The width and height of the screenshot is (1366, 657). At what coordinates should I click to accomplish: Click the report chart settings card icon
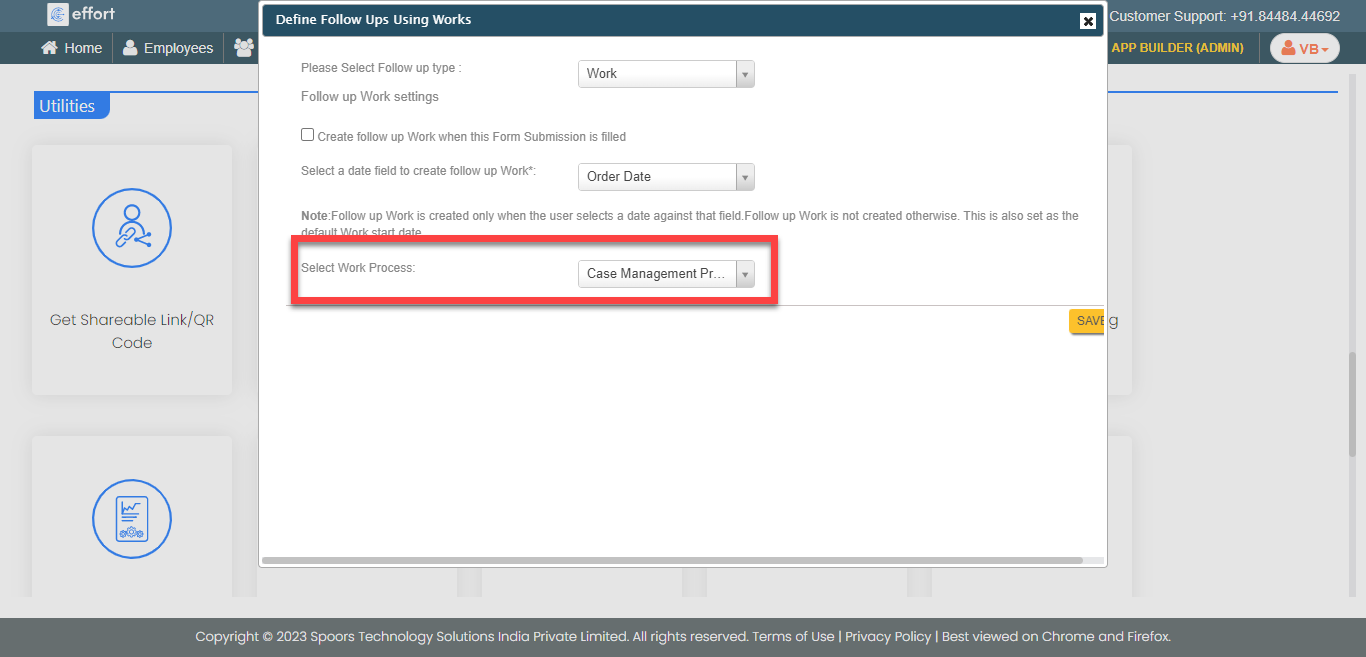click(x=132, y=519)
